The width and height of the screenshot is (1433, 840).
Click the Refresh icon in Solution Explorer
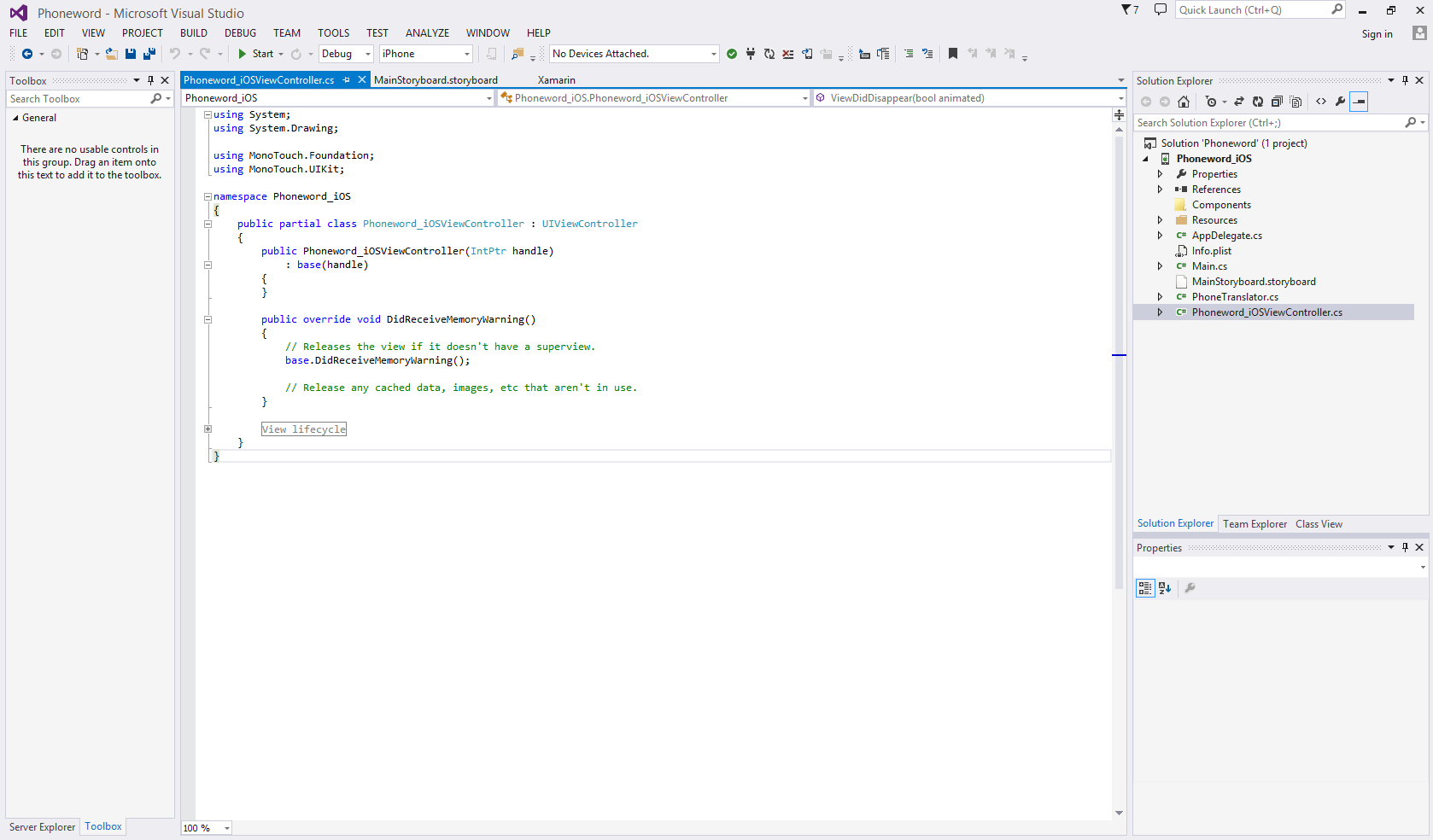tap(1258, 102)
